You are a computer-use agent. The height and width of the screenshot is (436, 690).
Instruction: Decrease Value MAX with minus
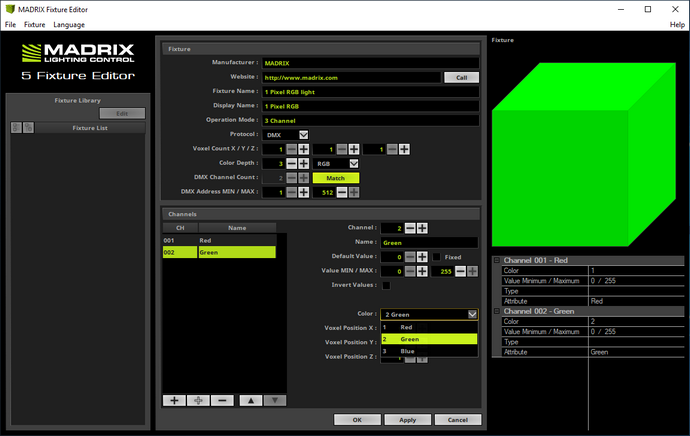coord(460,271)
